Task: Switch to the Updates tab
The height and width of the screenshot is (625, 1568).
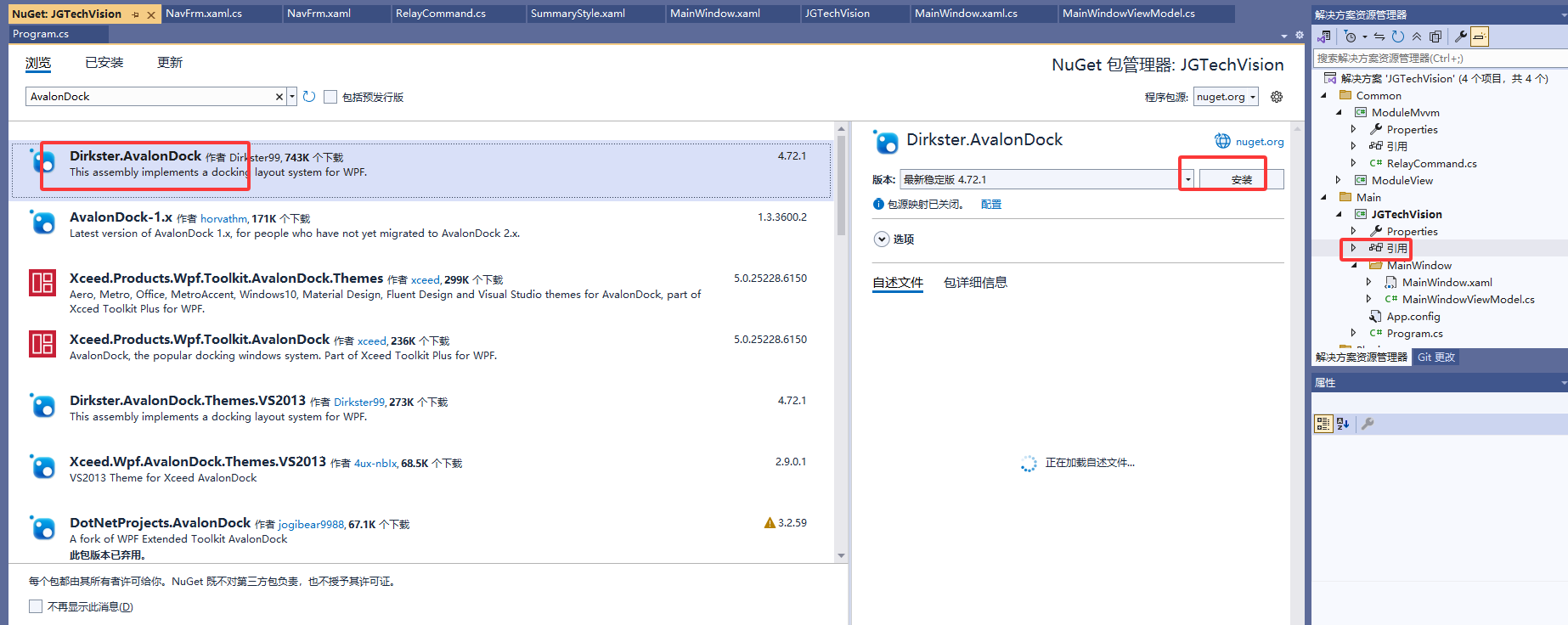Action: point(170,63)
